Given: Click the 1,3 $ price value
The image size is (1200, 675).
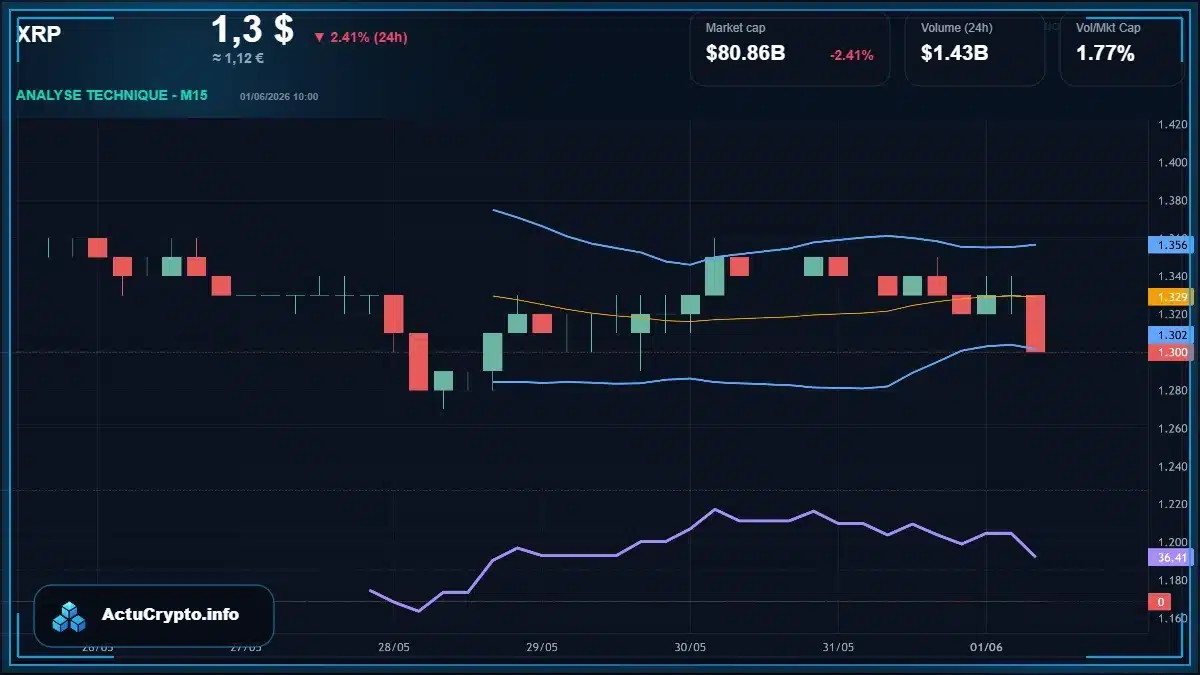Looking at the screenshot, I should coord(252,29).
